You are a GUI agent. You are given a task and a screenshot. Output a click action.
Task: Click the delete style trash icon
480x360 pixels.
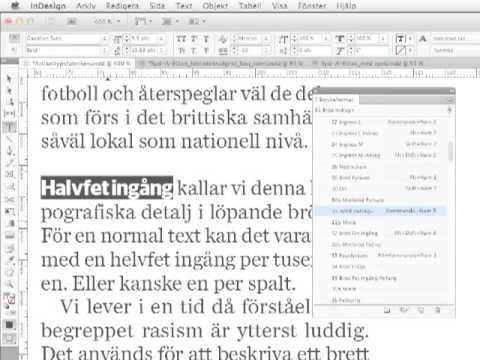[x=438, y=310]
